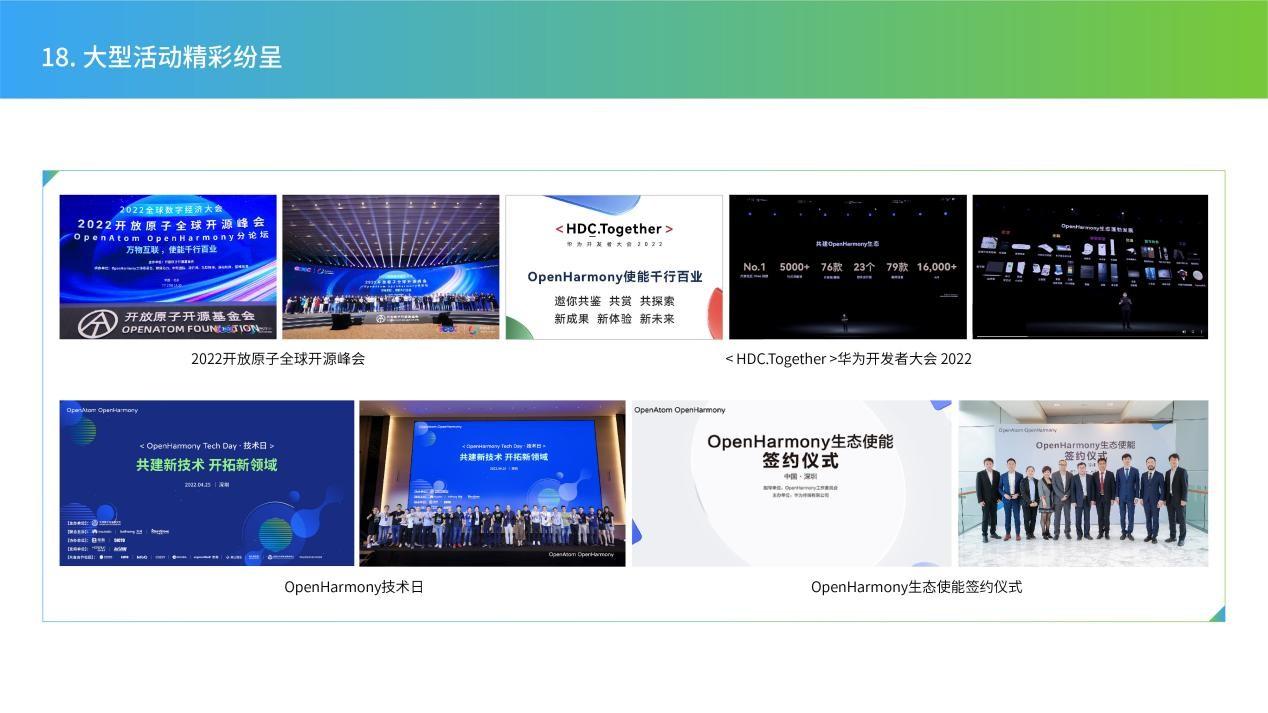Viewport: 1268px width, 713px height.
Task: Click the text OpenHarmony使能千行百业
Action: [614, 277]
